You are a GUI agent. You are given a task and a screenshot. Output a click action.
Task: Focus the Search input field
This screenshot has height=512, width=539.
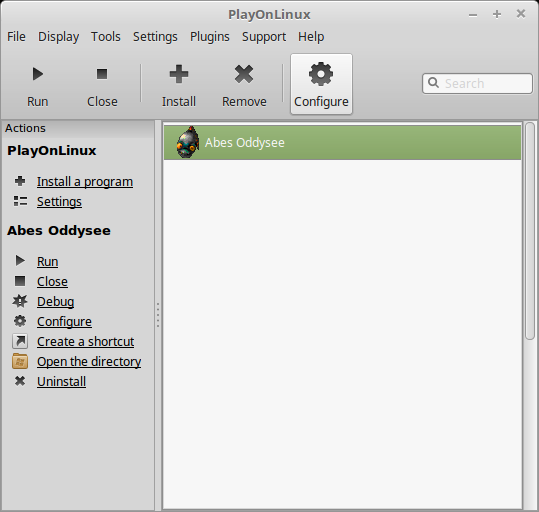pos(477,83)
